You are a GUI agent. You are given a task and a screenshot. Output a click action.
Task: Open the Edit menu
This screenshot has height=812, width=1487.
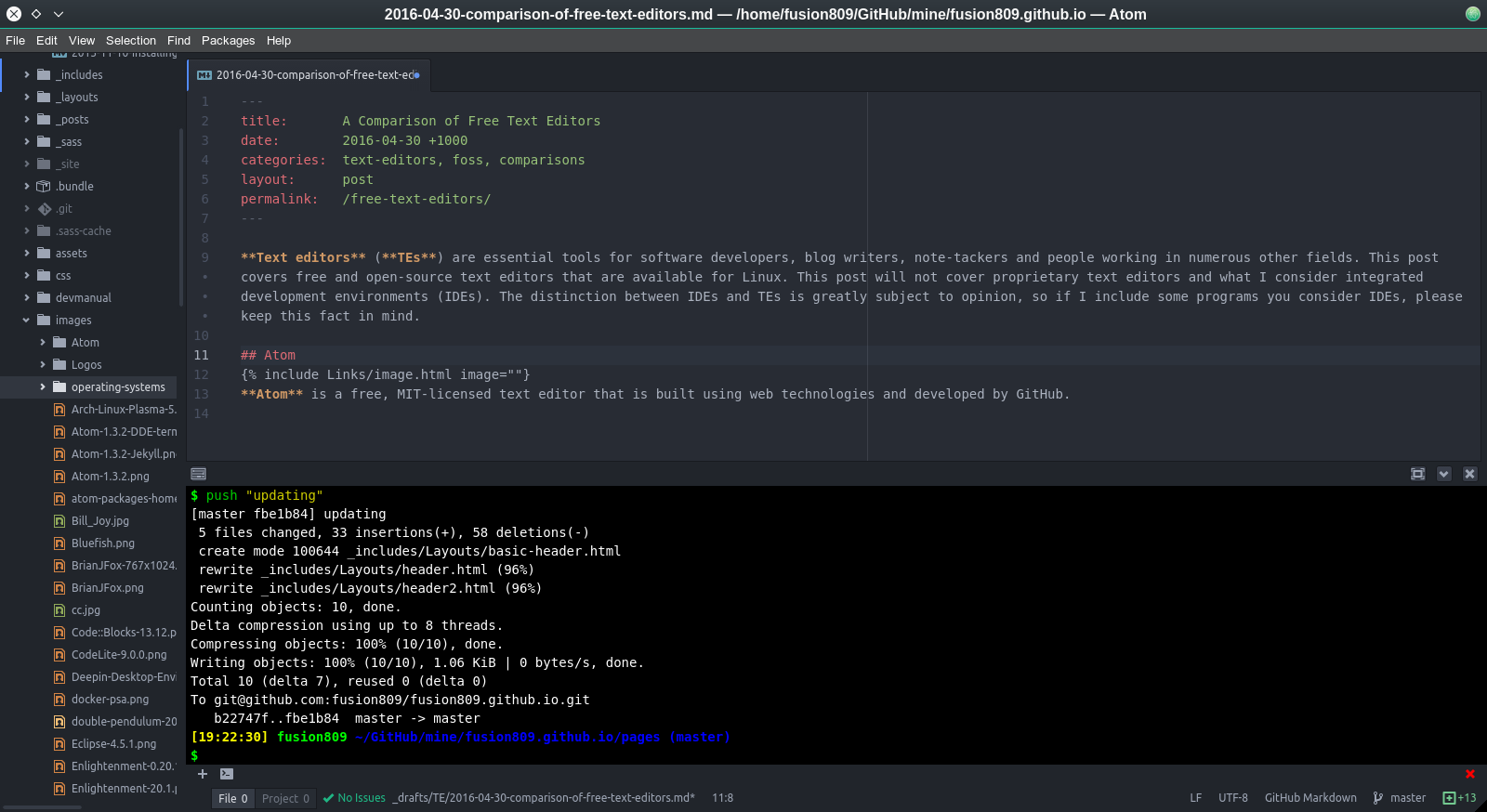tap(46, 40)
